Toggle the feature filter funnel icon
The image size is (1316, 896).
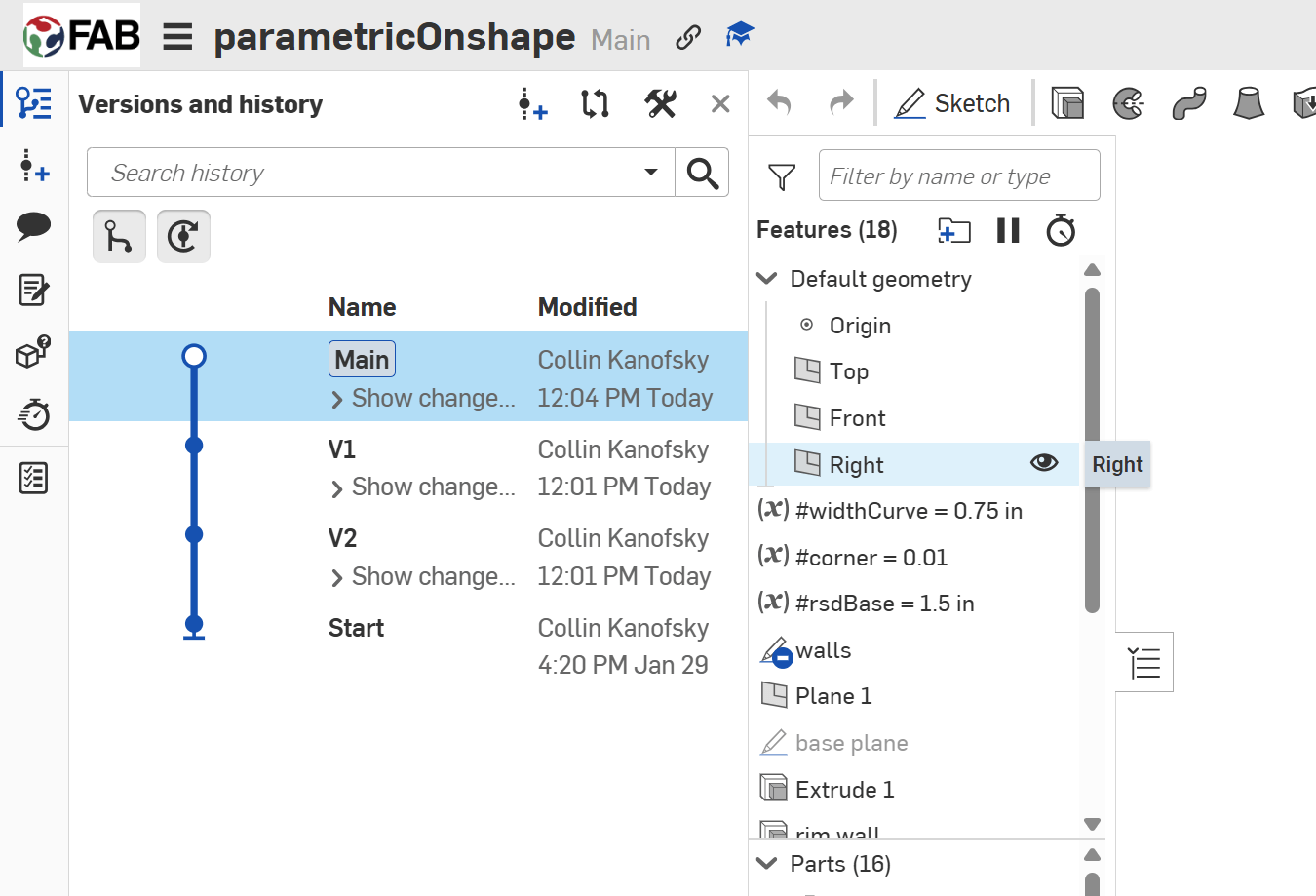tap(782, 176)
